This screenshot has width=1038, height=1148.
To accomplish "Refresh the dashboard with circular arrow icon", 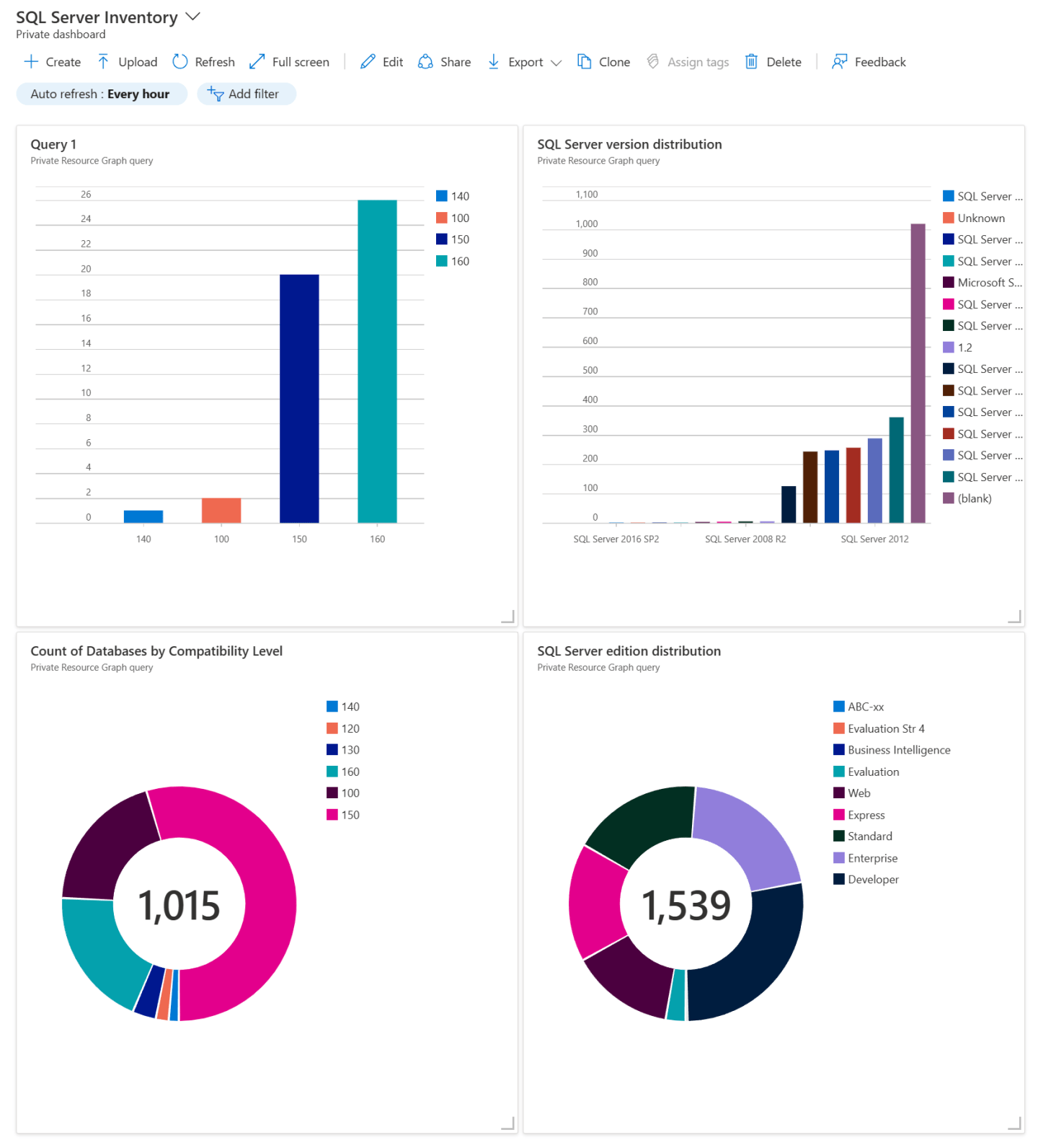I will pos(180,62).
